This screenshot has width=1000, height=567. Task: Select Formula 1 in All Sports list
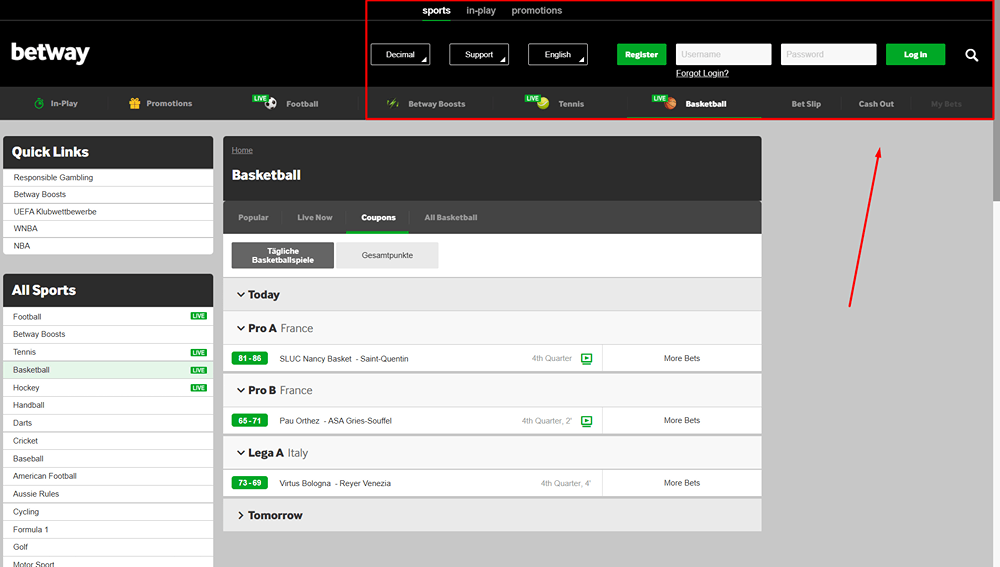pyautogui.click(x=108, y=529)
